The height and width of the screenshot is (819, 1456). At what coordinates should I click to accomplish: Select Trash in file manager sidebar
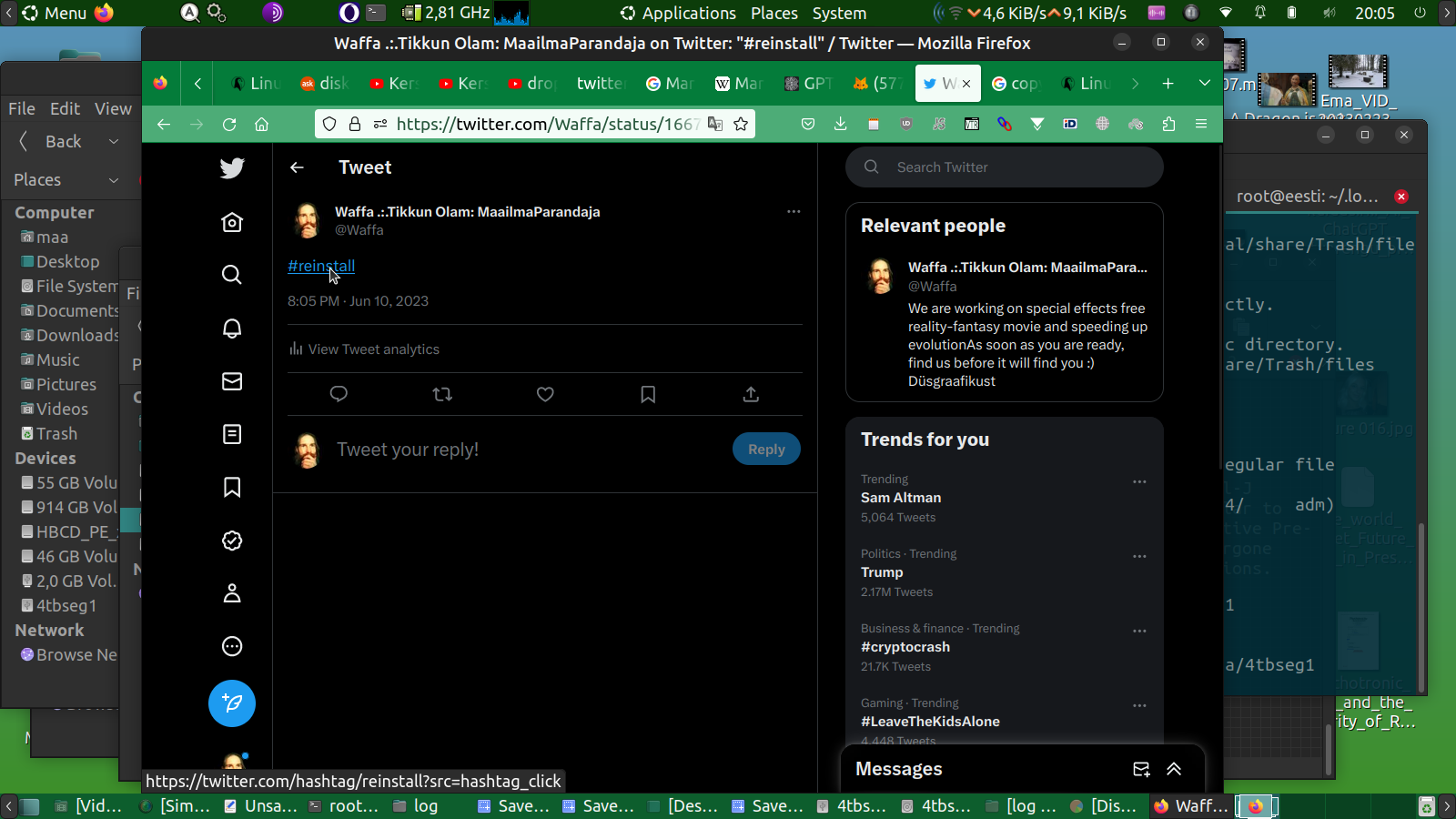click(56, 434)
